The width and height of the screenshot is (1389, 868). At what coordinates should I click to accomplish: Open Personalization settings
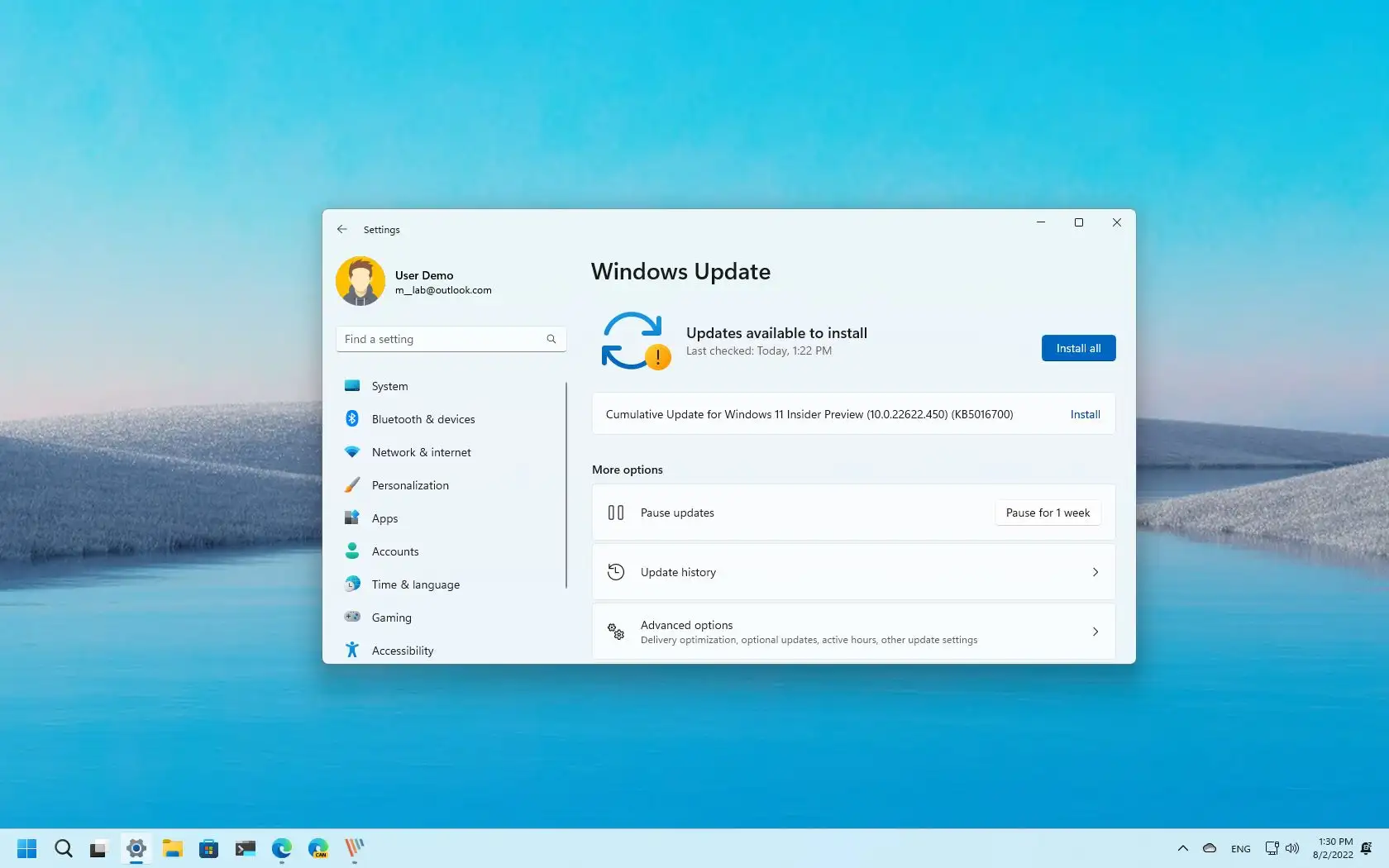pyautogui.click(x=451, y=485)
